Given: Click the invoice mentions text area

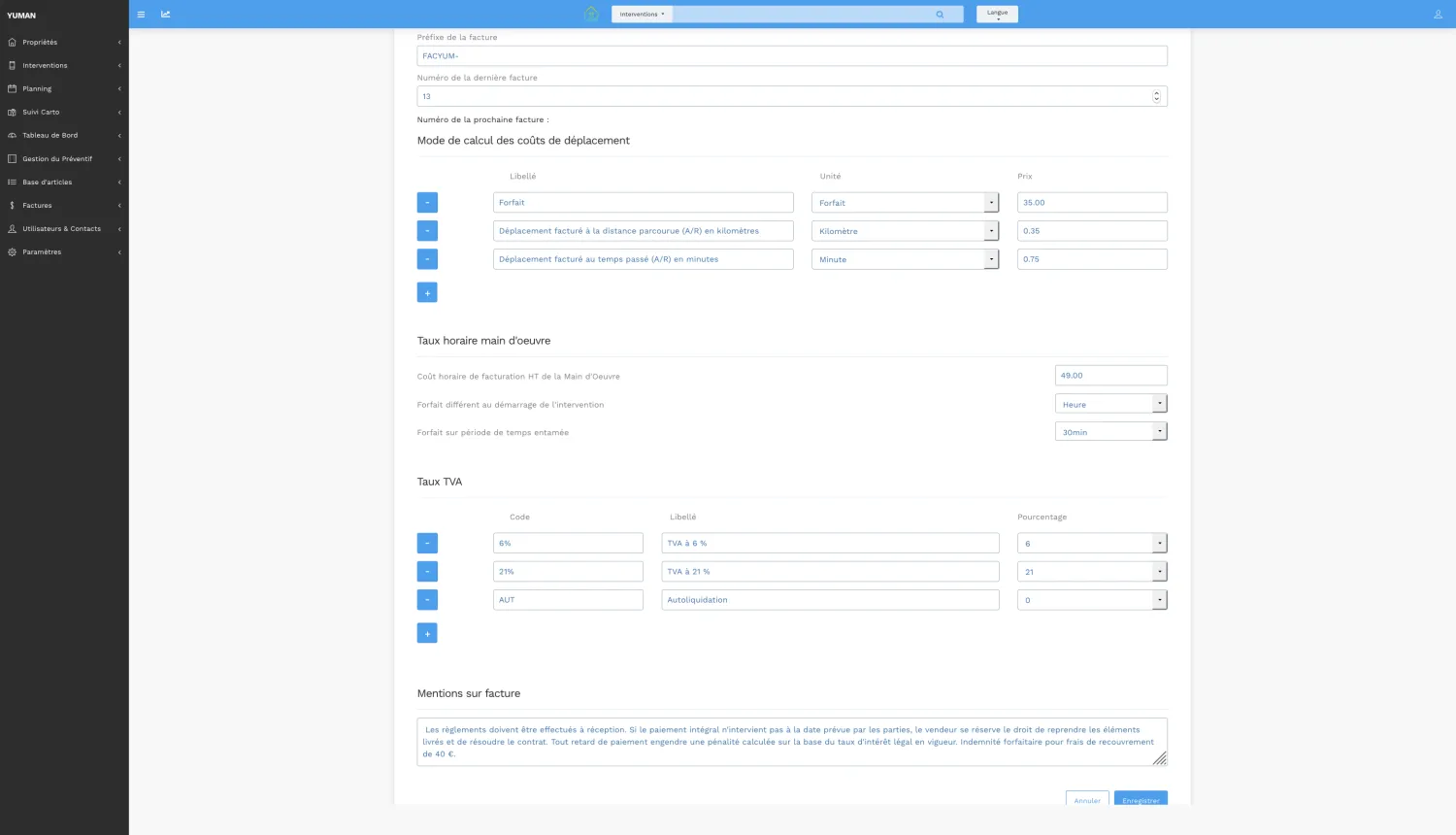Looking at the screenshot, I should tap(792, 742).
